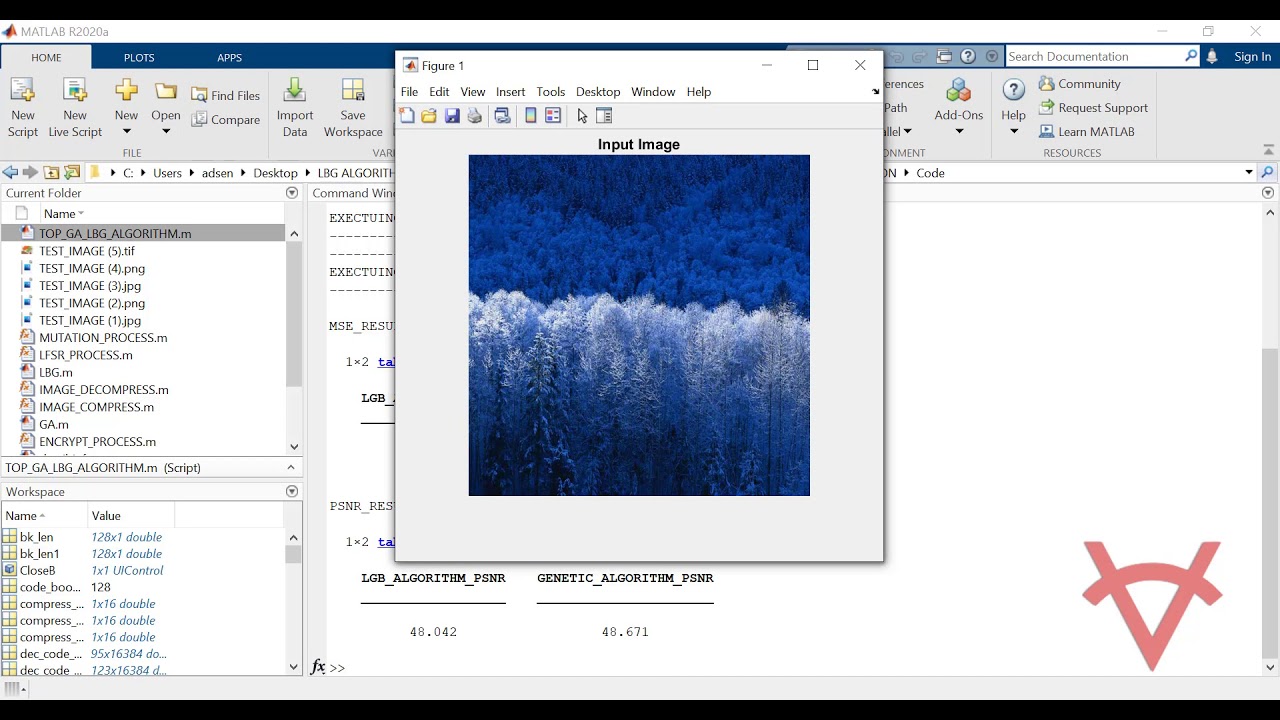
Task: Click Import Data in the ribbon
Action: [x=295, y=108]
